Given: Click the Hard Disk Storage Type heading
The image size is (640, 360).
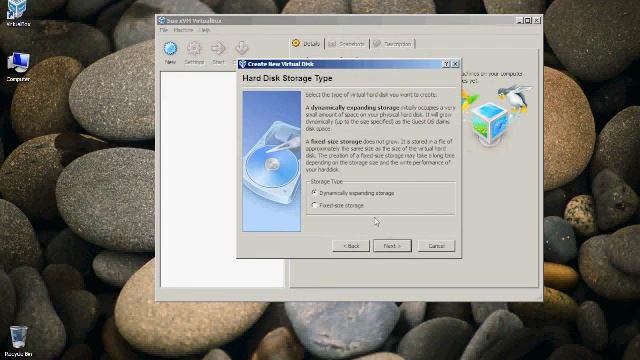Looking at the screenshot, I should (x=287, y=78).
